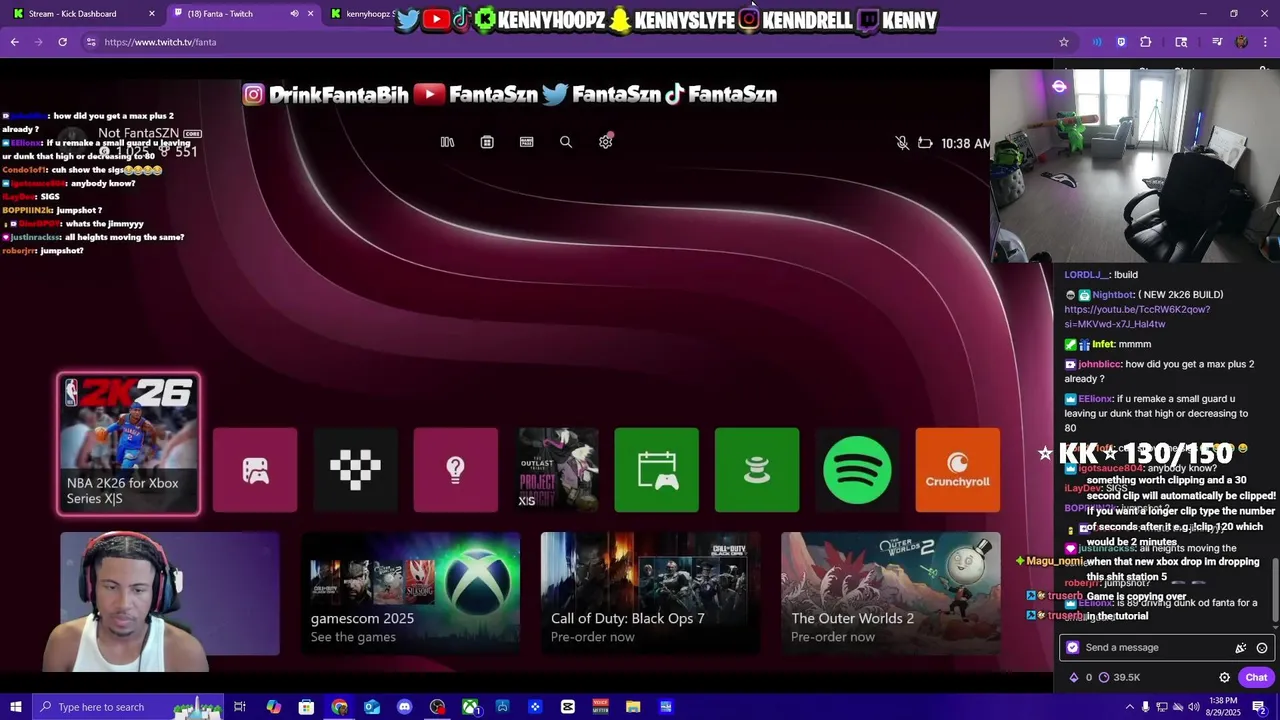Open the tab search icon in browser toolbar
Screen dimensions: 1280x720
1181,42
